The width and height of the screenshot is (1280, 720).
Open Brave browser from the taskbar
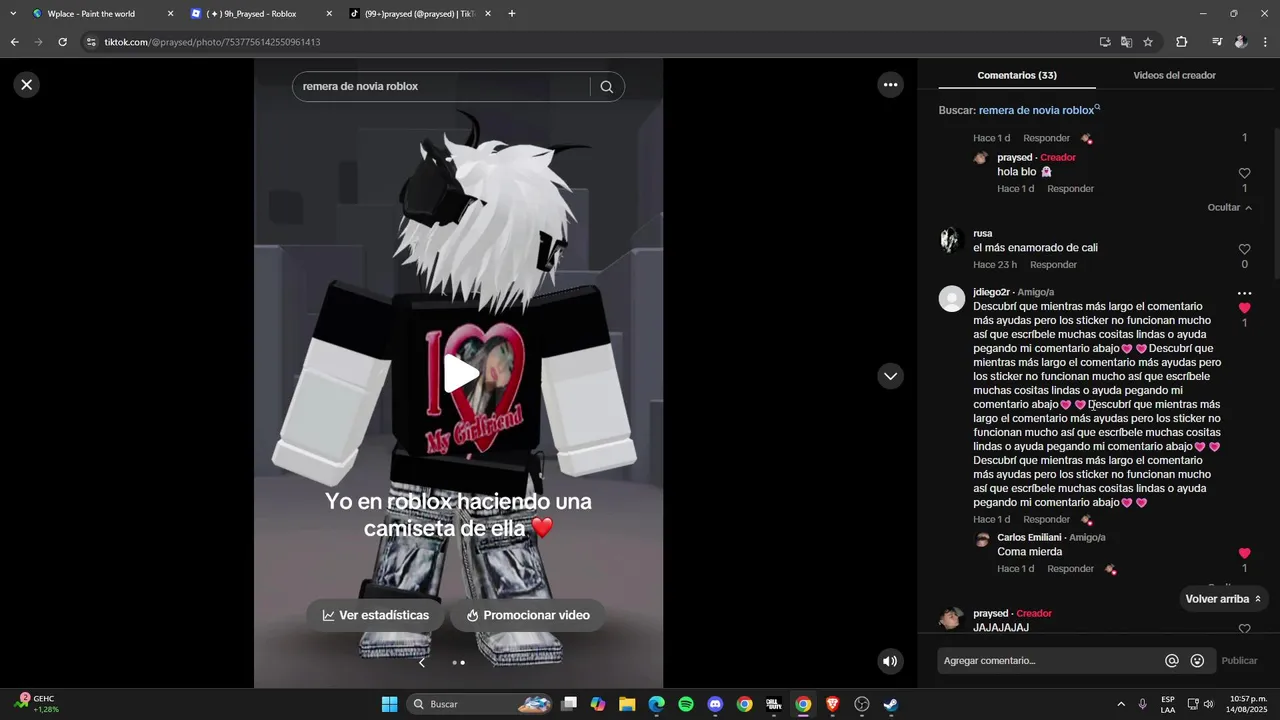point(833,704)
